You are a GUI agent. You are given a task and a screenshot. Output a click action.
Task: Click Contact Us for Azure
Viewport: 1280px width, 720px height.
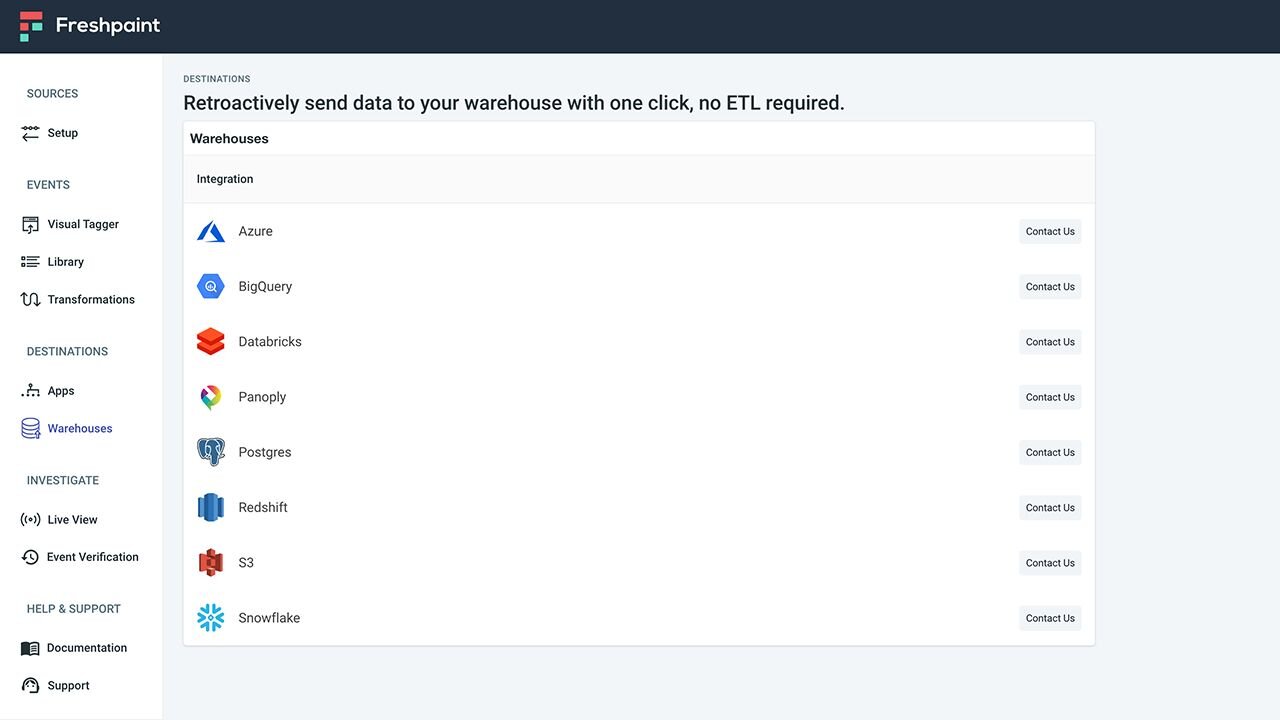(x=1050, y=232)
